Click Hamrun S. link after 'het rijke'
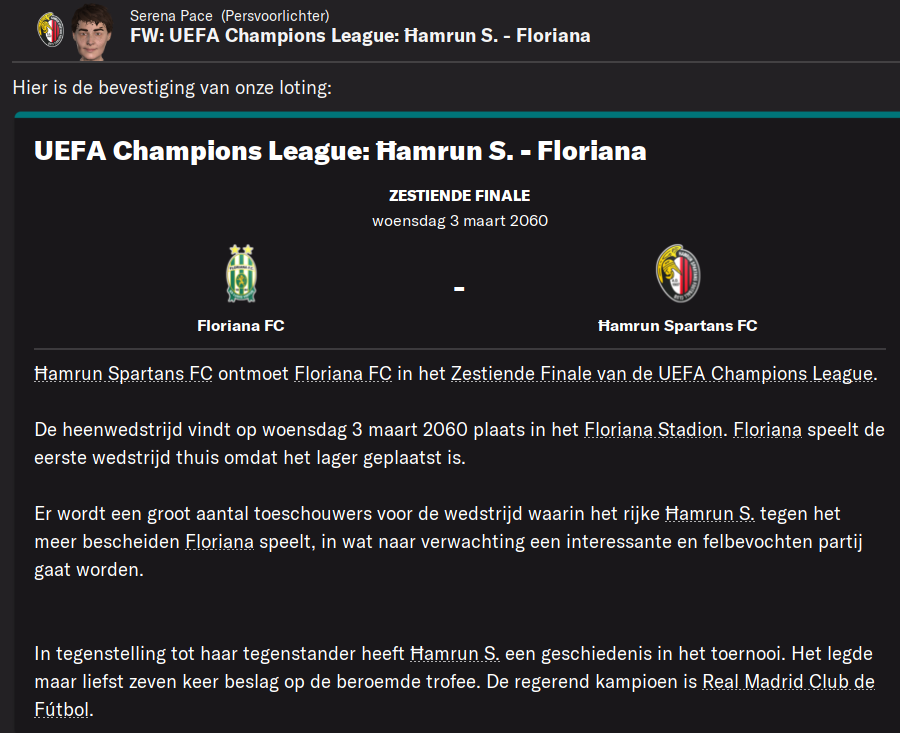The width and height of the screenshot is (900, 733). click(710, 514)
